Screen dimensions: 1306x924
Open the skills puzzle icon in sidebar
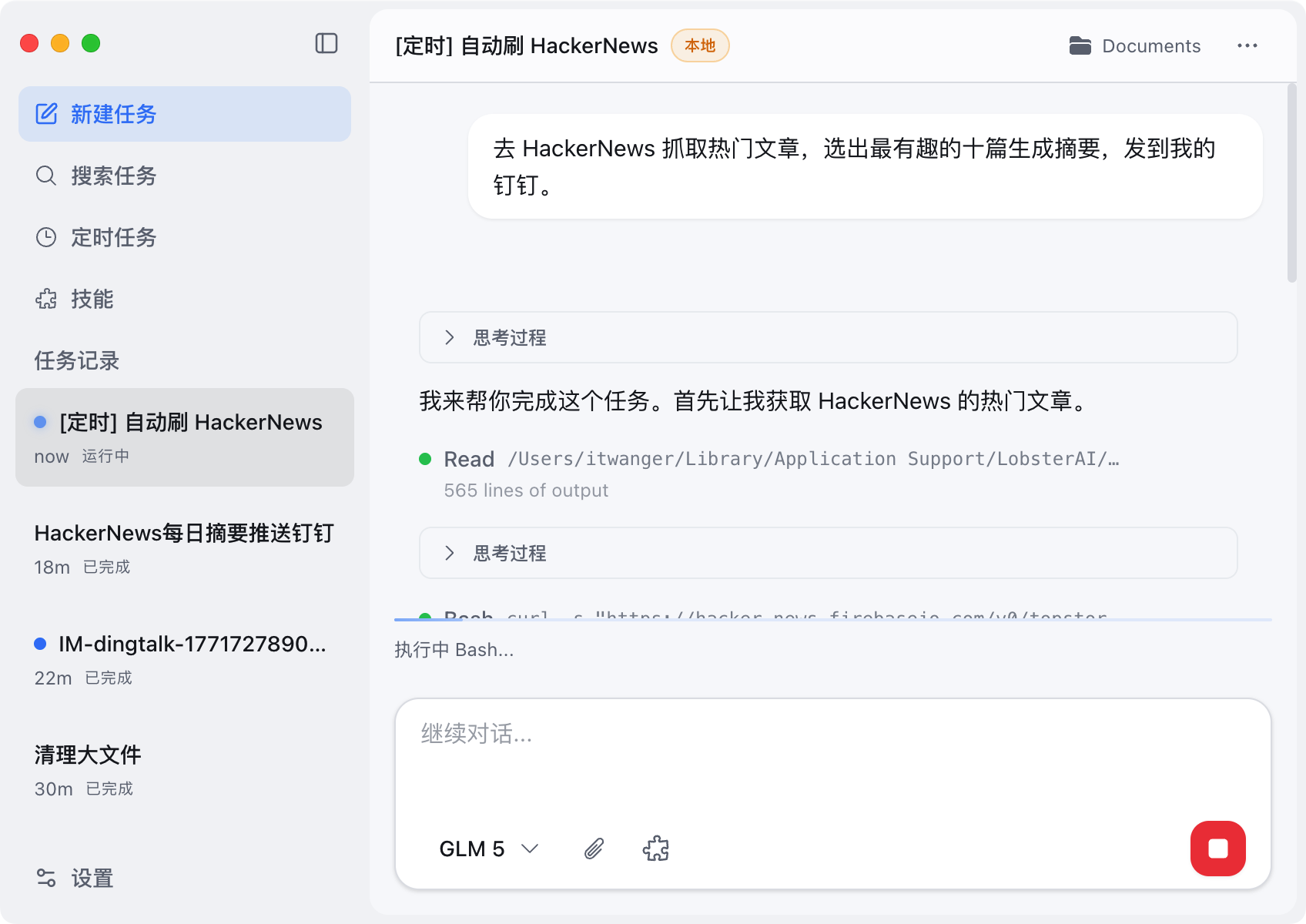pyautogui.click(x=46, y=299)
